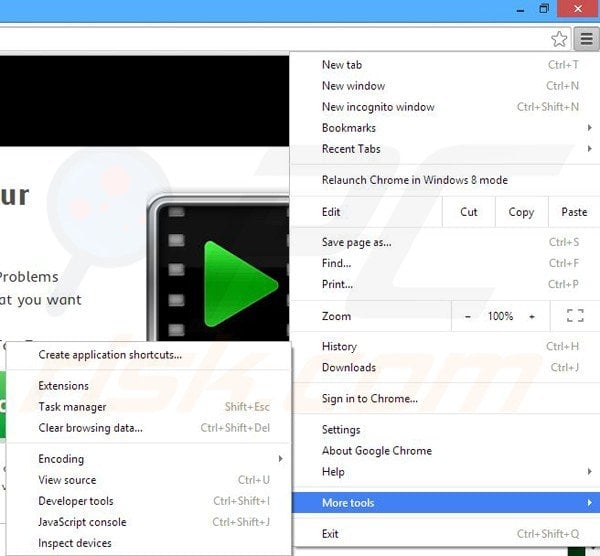This screenshot has width=600, height=556.
Task: Click the fullscreen zoom icon
Action: (575, 316)
